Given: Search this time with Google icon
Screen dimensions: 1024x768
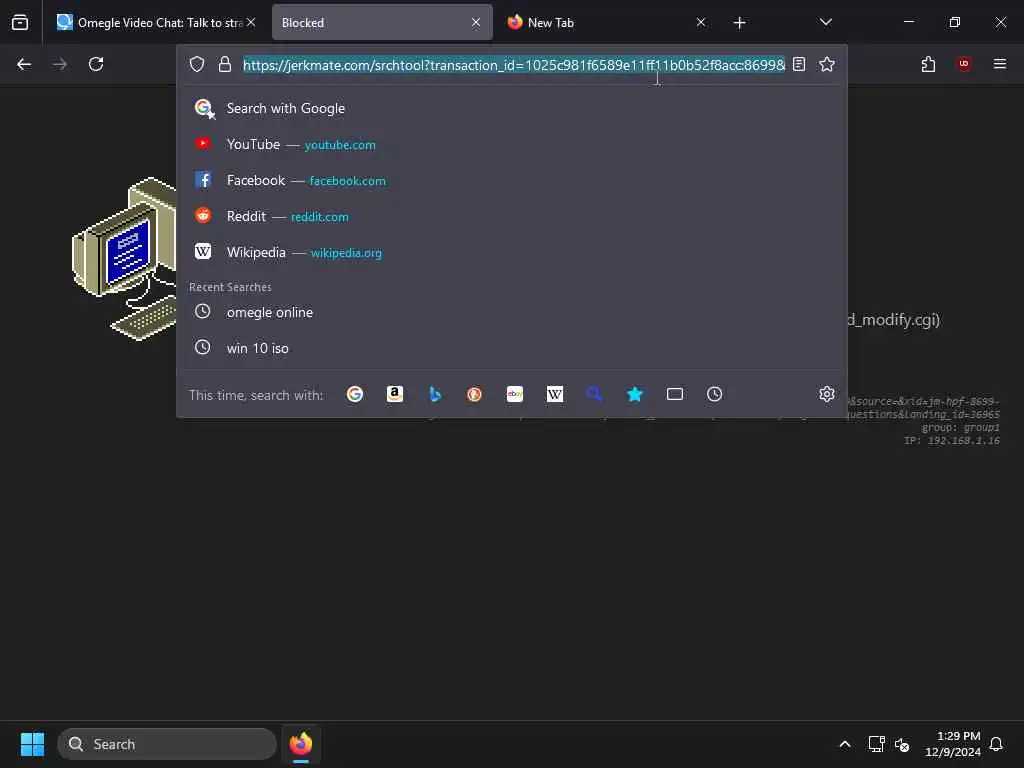Looking at the screenshot, I should point(355,394).
